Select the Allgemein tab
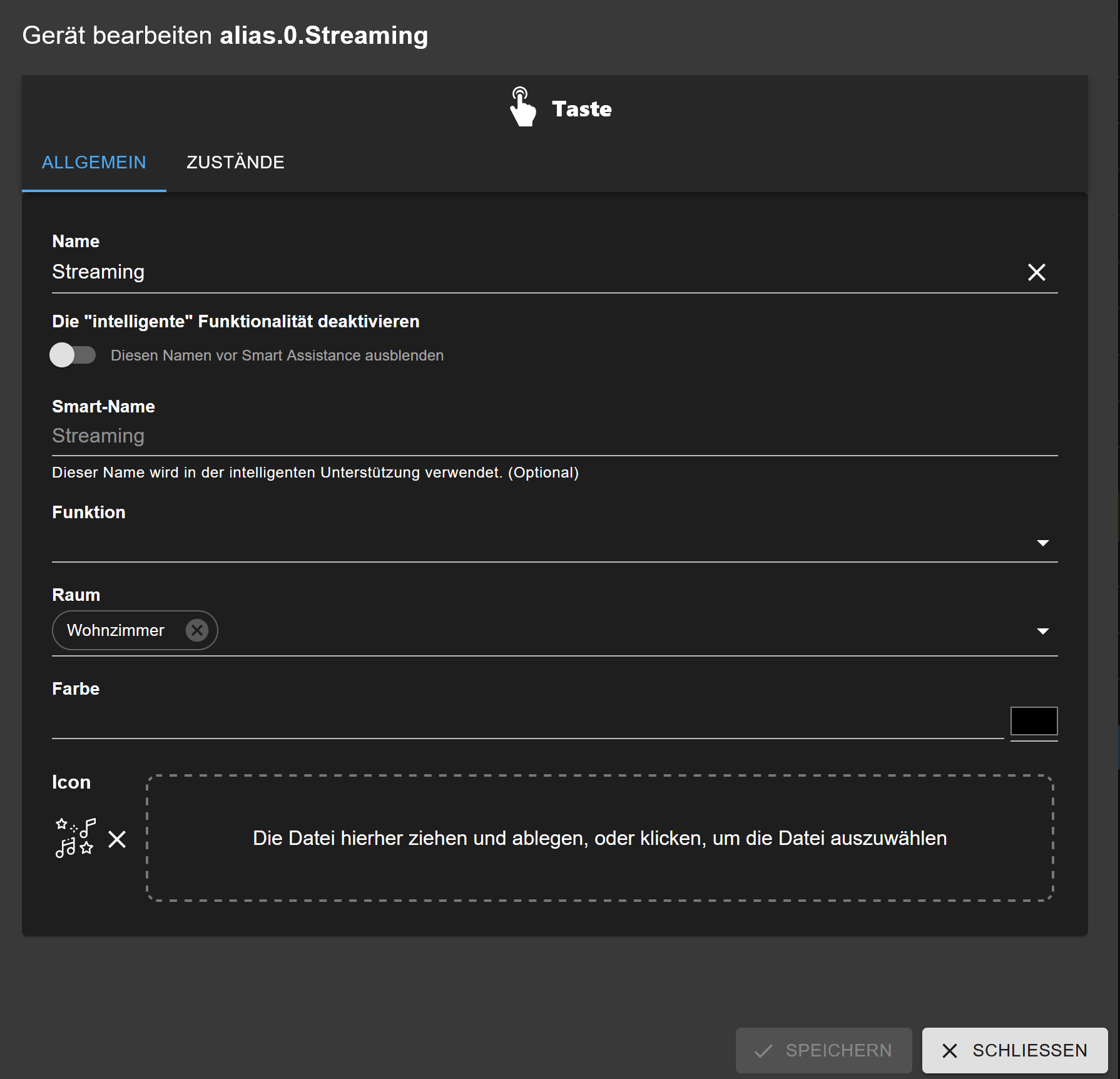This screenshot has width=1120, height=1079. point(94,163)
